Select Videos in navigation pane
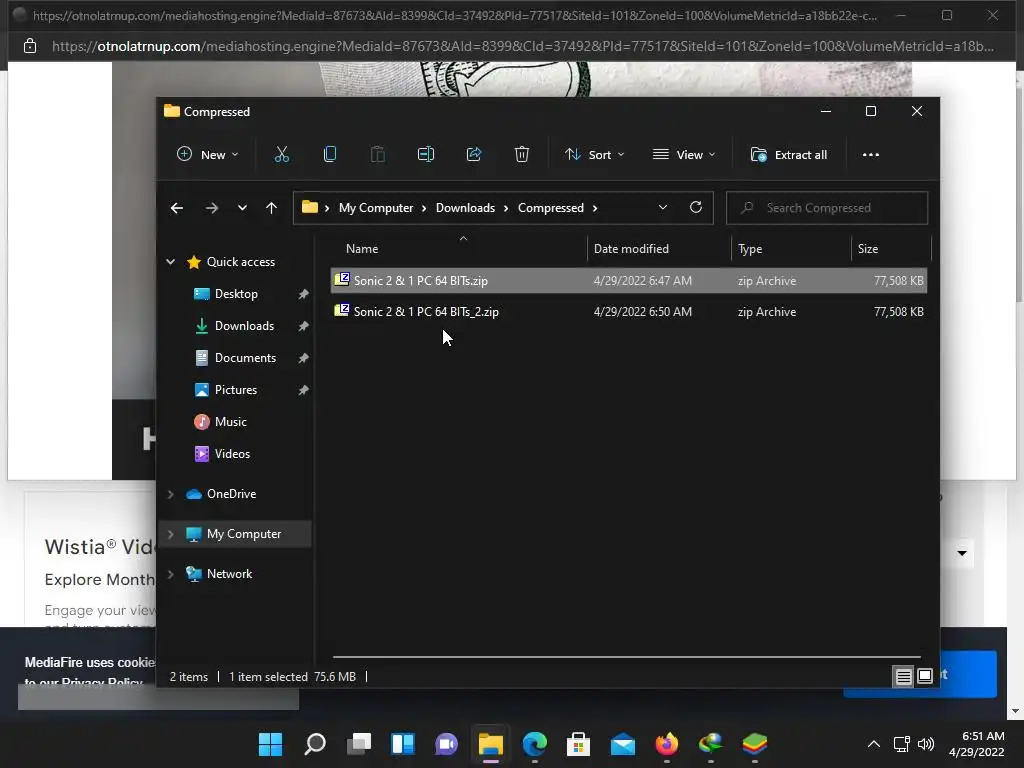This screenshot has width=1024, height=768. tap(232, 454)
